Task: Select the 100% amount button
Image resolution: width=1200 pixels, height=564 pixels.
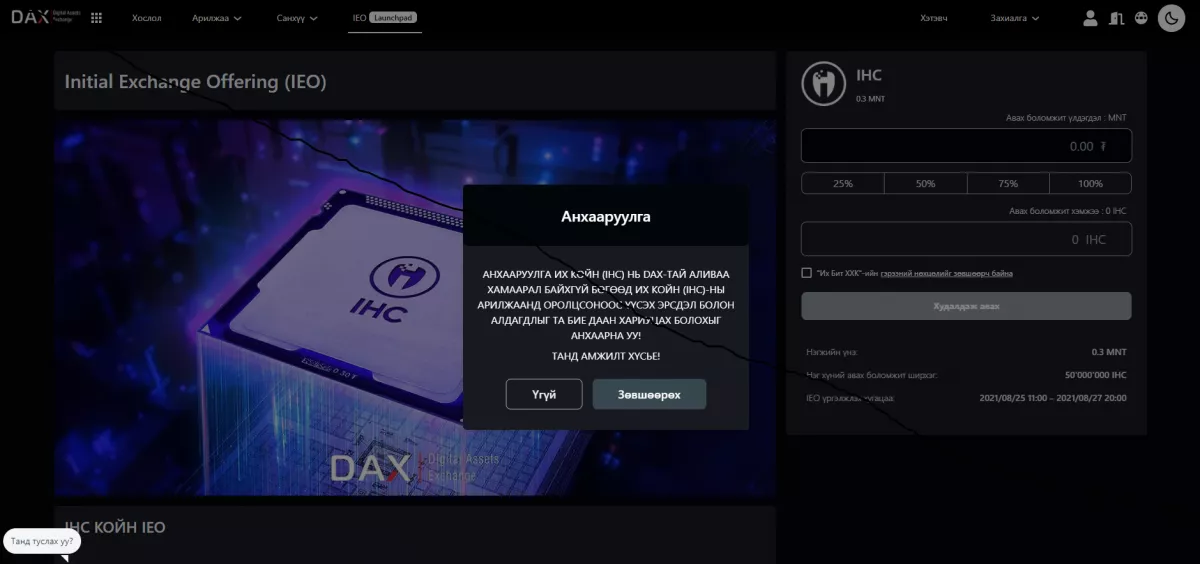Action: [1090, 183]
